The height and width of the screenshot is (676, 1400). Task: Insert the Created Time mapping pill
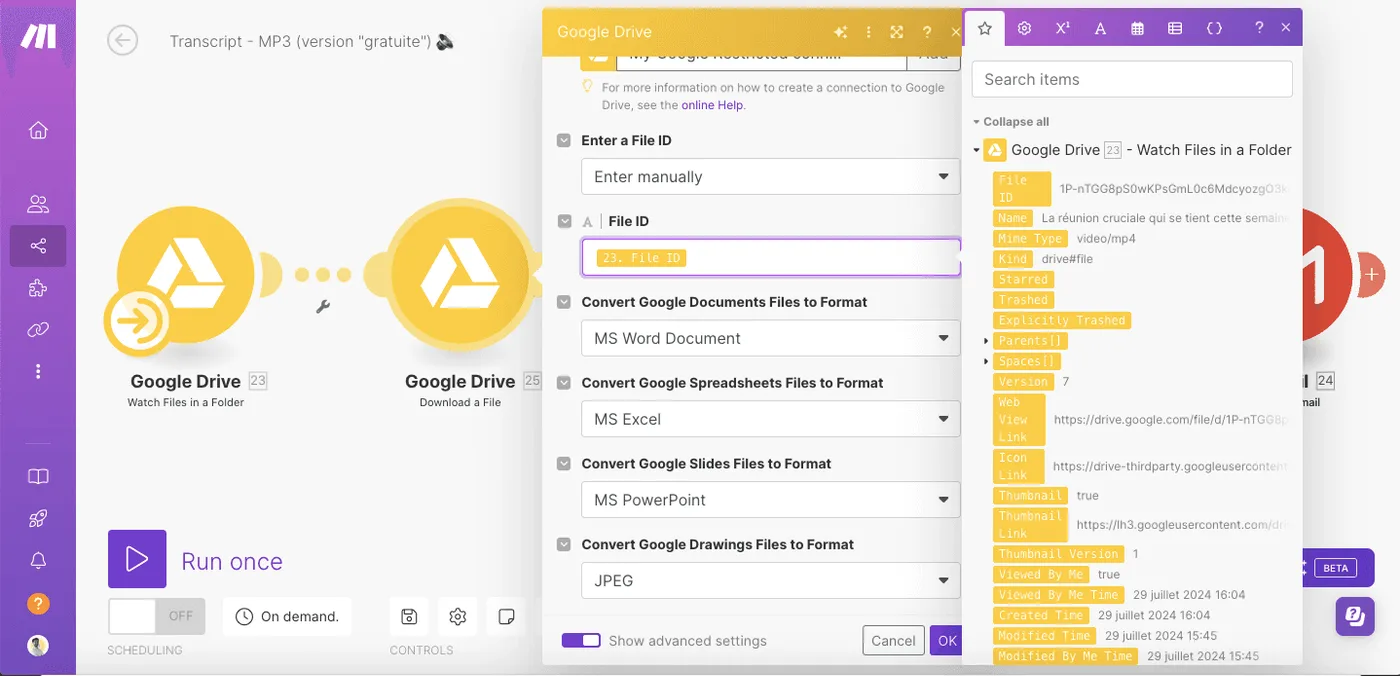tap(1041, 615)
